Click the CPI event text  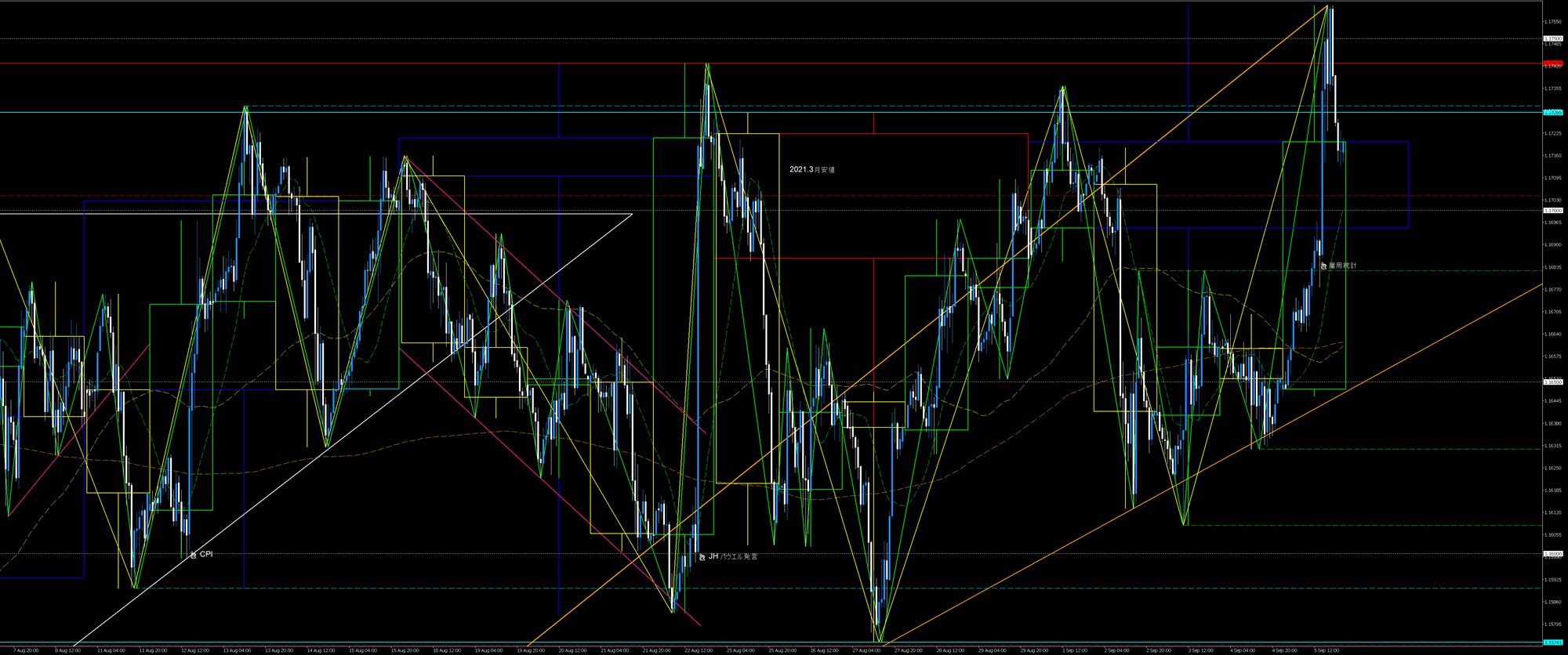(x=205, y=554)
